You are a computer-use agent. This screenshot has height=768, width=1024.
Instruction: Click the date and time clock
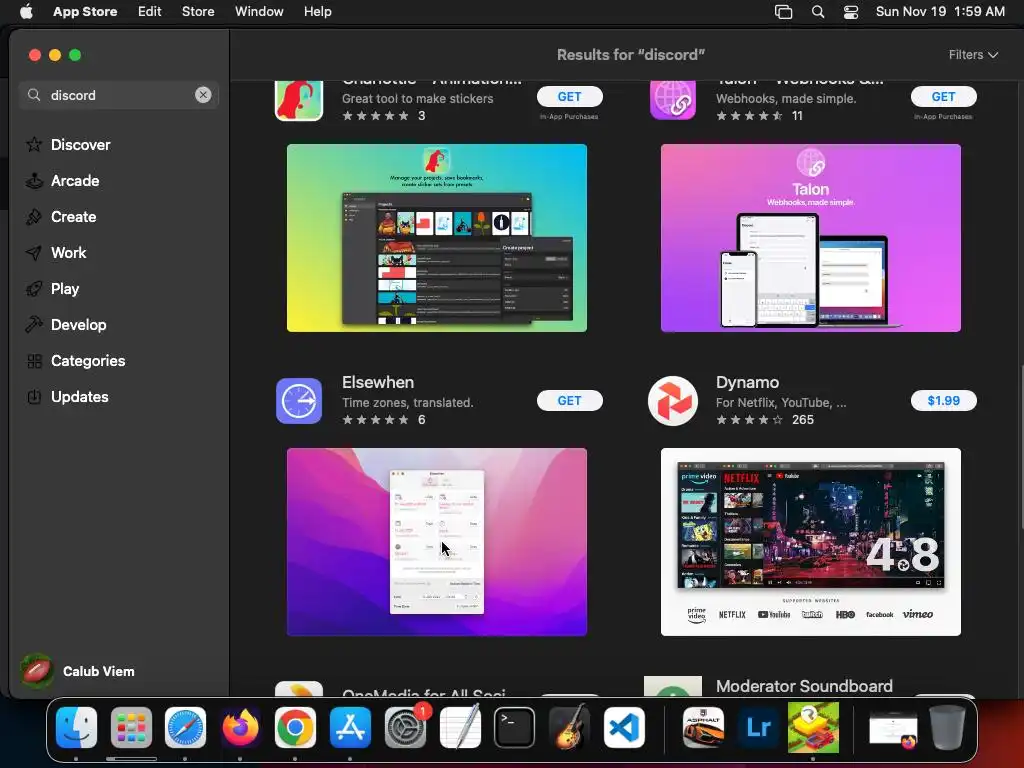[x=940, y=12]
